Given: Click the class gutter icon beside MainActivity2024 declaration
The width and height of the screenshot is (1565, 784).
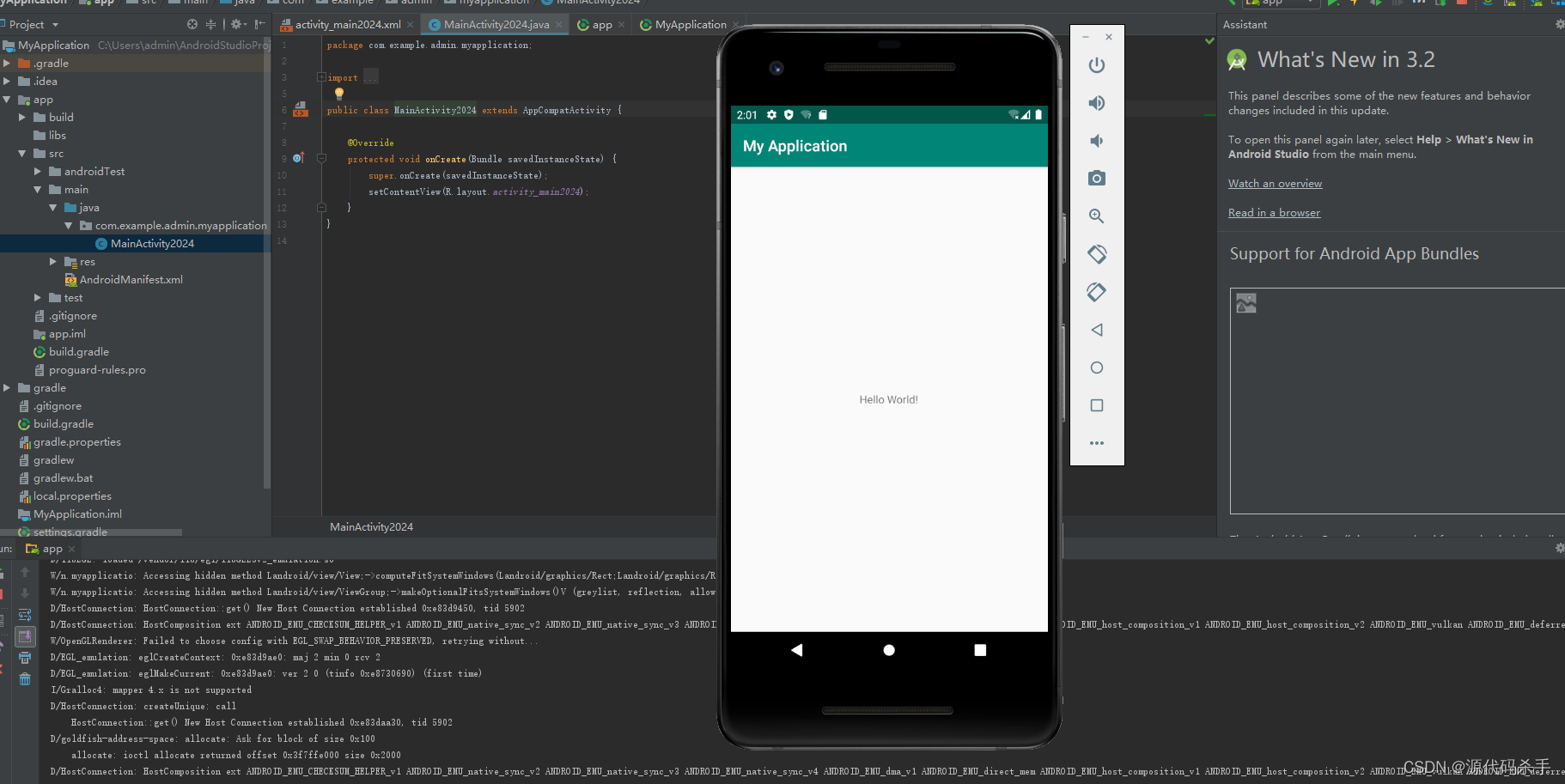Looking at the screenshot, I should coord(300,109).
